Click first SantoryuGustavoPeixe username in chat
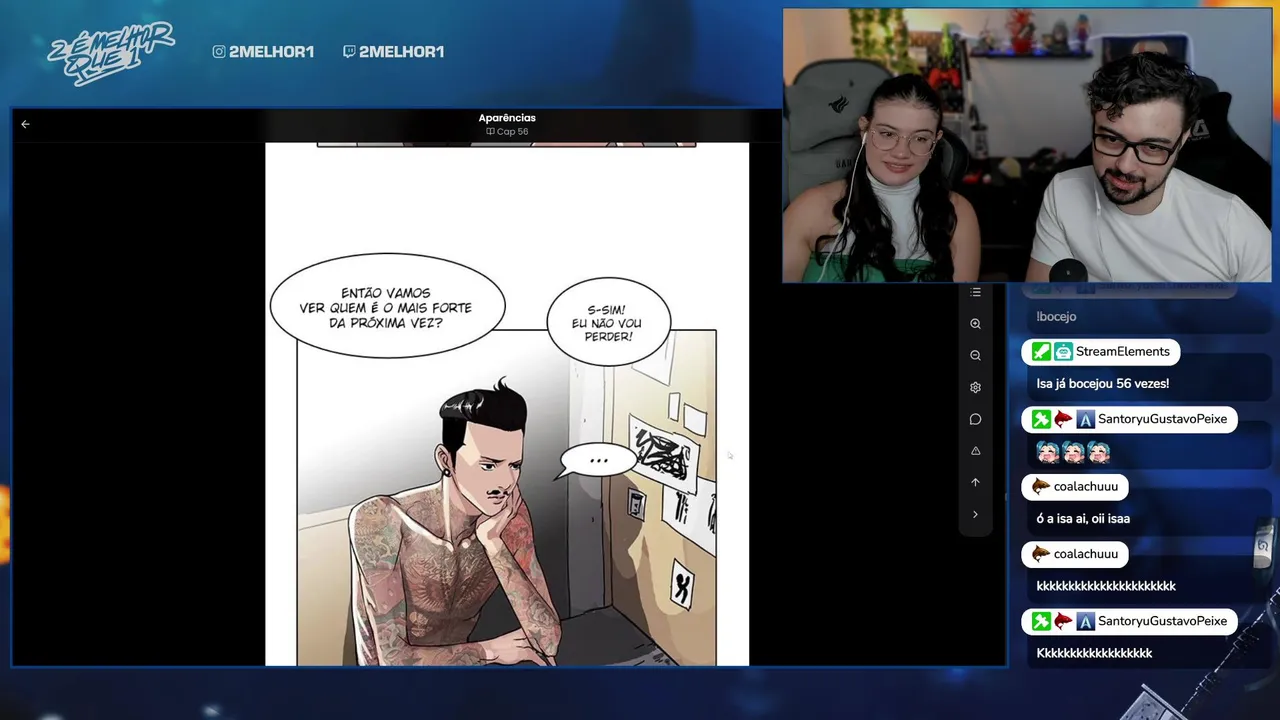 pos(1162,419)
